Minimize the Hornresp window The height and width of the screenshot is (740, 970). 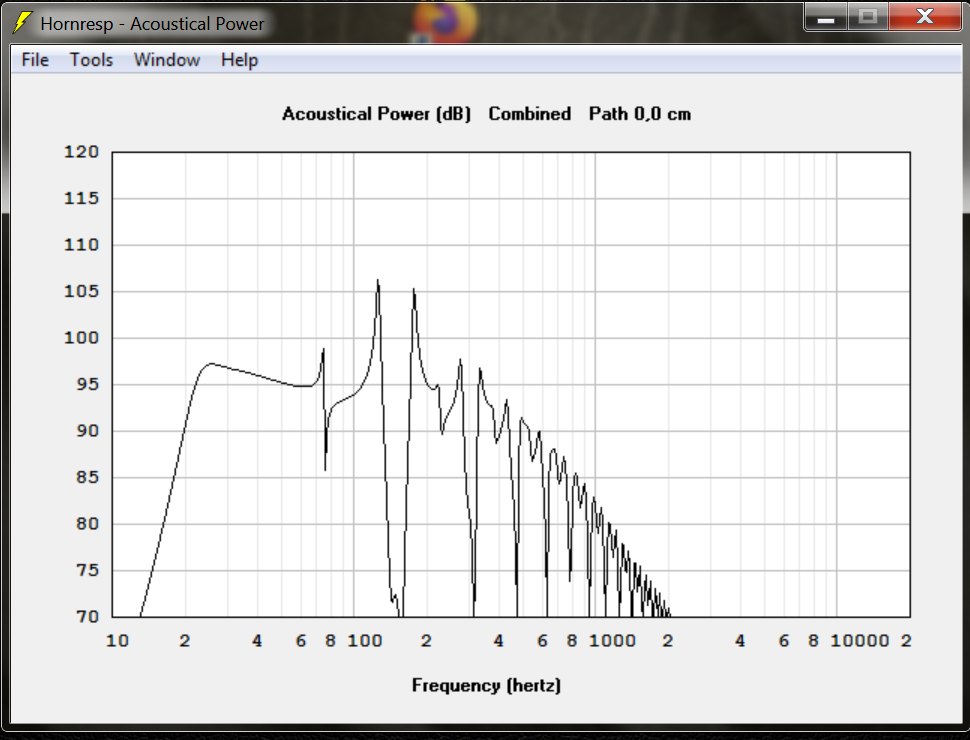click(x=826, y=17)
